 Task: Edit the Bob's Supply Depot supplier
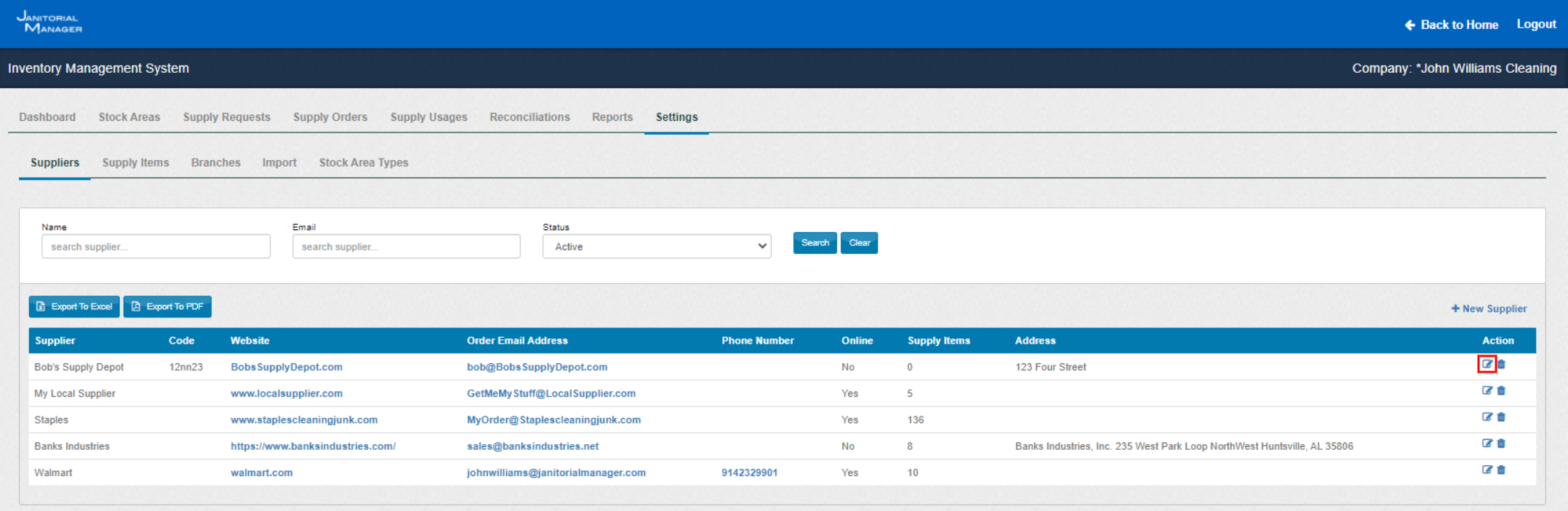(1487, 364)
